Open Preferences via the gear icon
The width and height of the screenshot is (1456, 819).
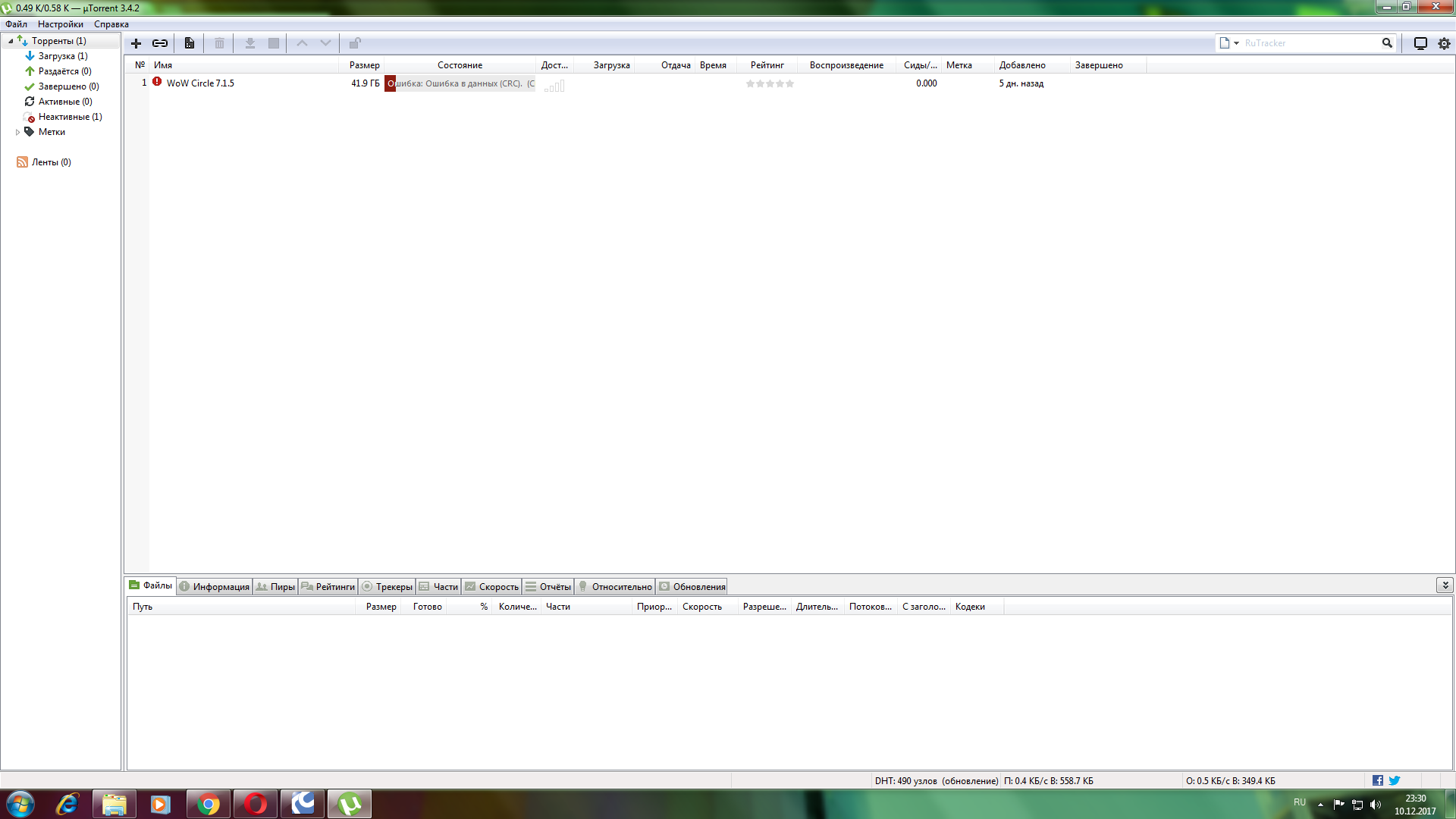[1444, 43]
